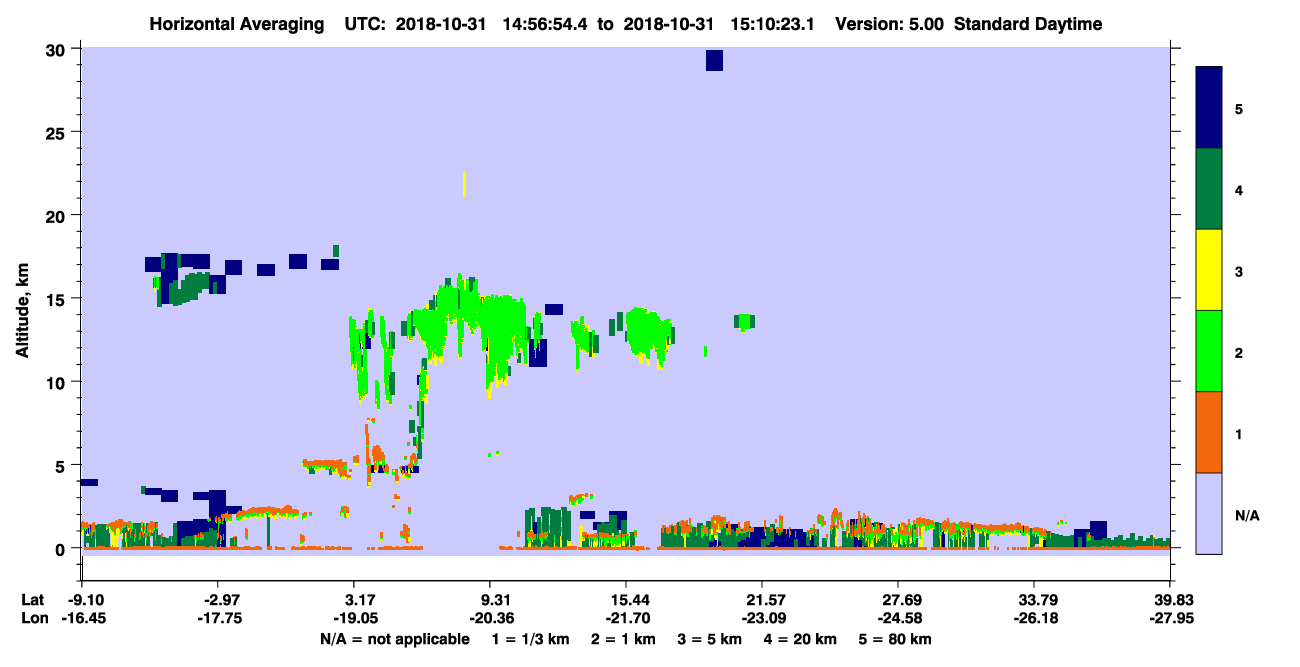The width and height of the screenshot is (1300, 667).
Task: Click the bright green level 2 swatch
Action: pyautogui.click(x=1209, y=351)
